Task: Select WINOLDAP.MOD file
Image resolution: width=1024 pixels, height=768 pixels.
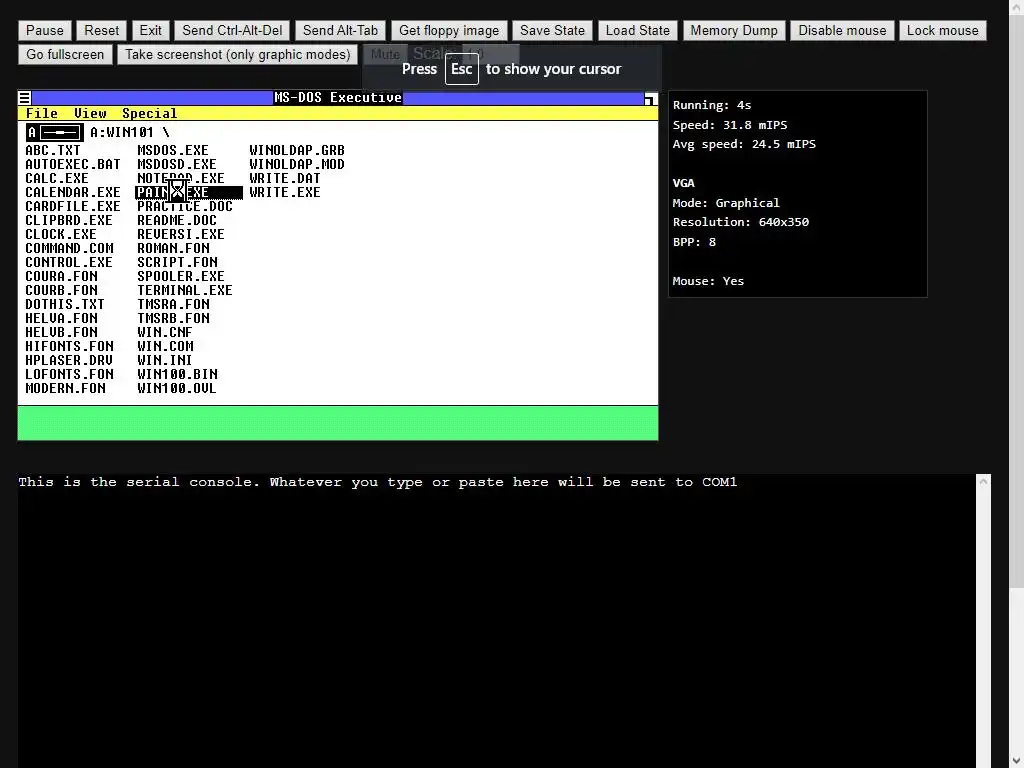Action: pos(297,165)
